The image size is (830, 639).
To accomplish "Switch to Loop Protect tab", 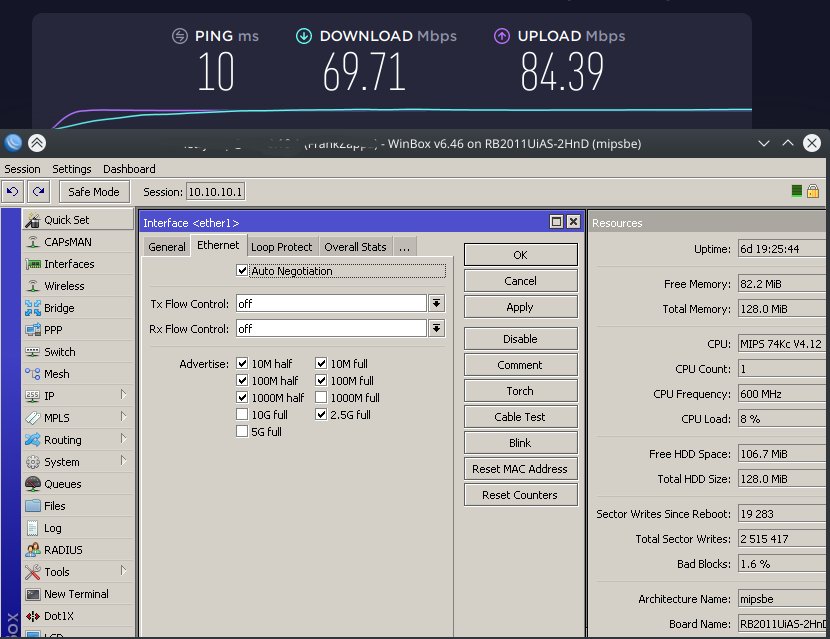I will click(x=282, y=247).
